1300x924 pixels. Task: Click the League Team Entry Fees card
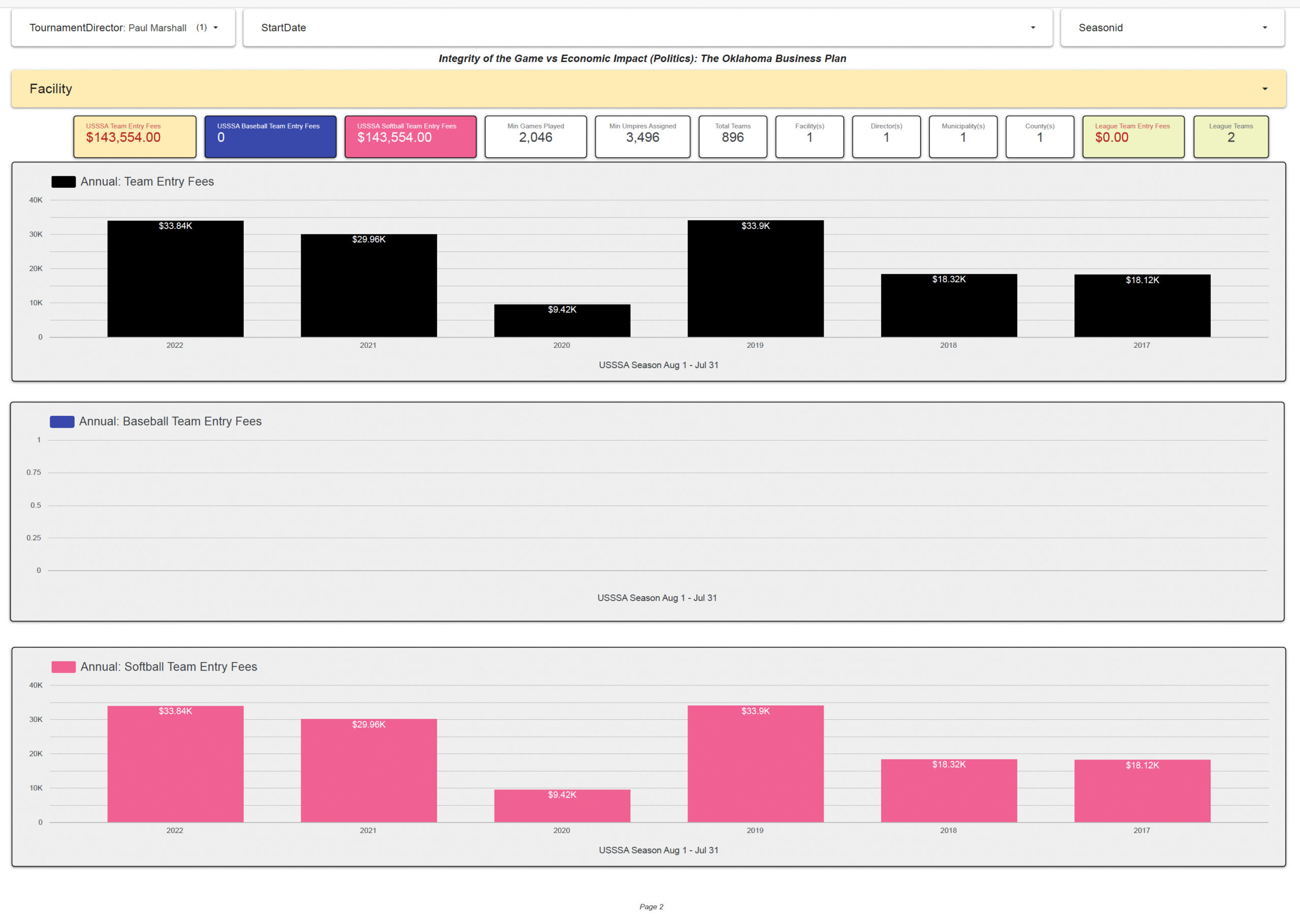[1133, 137]
